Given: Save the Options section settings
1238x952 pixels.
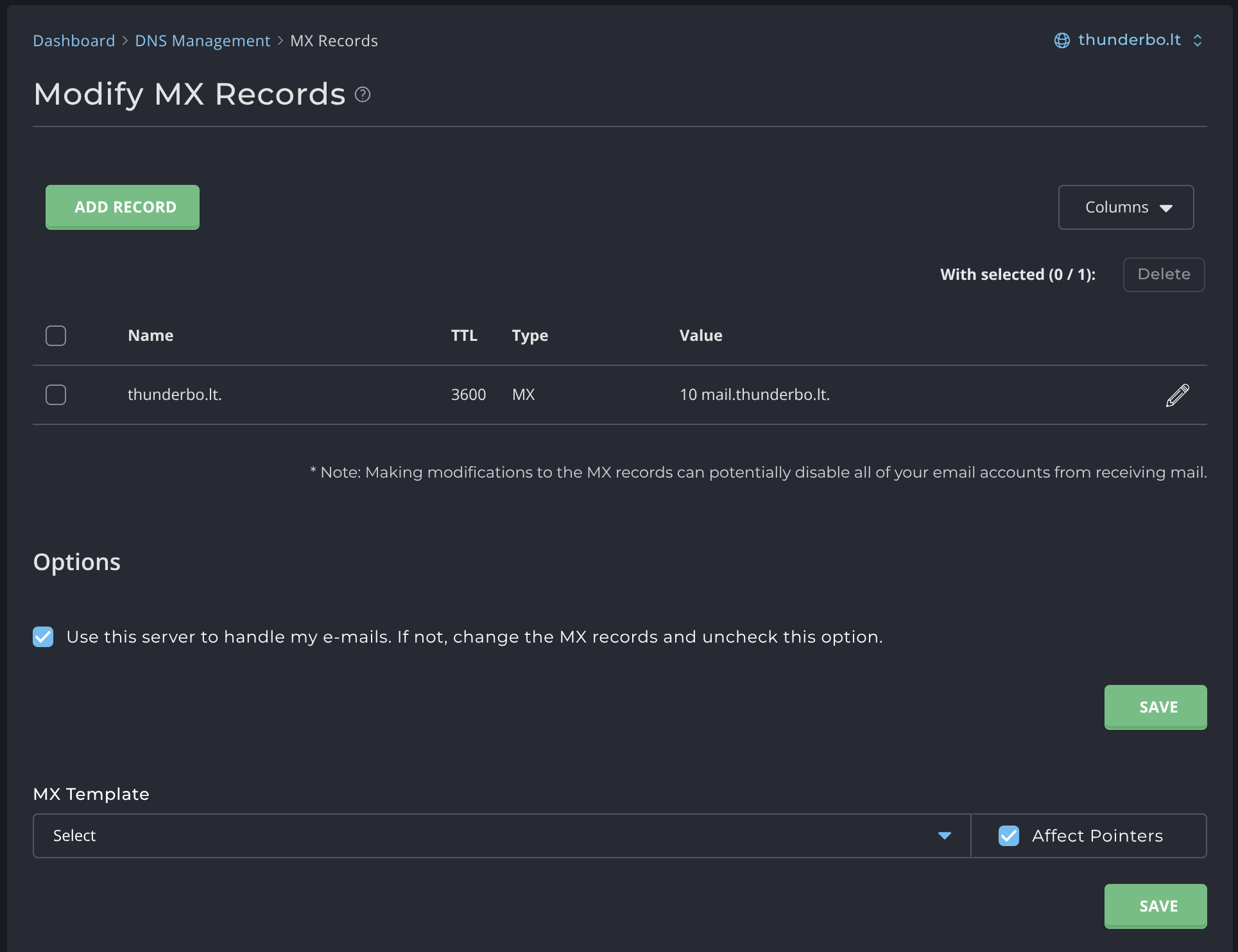Looking at the screenshot, I should (1155, 707).
